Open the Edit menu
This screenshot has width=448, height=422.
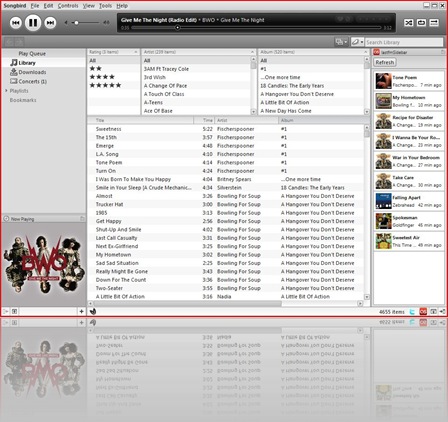(x=48, y=6)
